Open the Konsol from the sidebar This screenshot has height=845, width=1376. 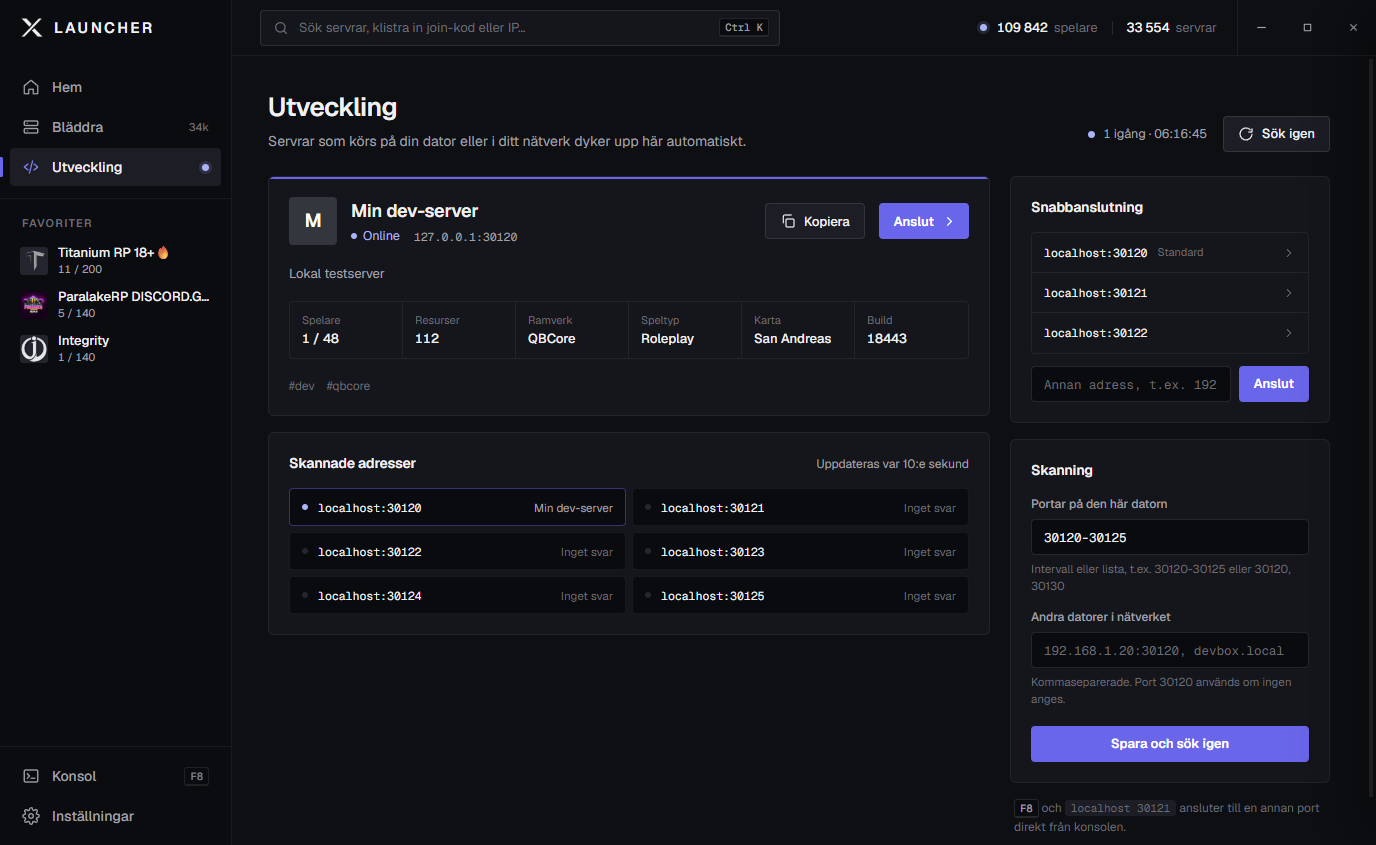tap(115, 776)
